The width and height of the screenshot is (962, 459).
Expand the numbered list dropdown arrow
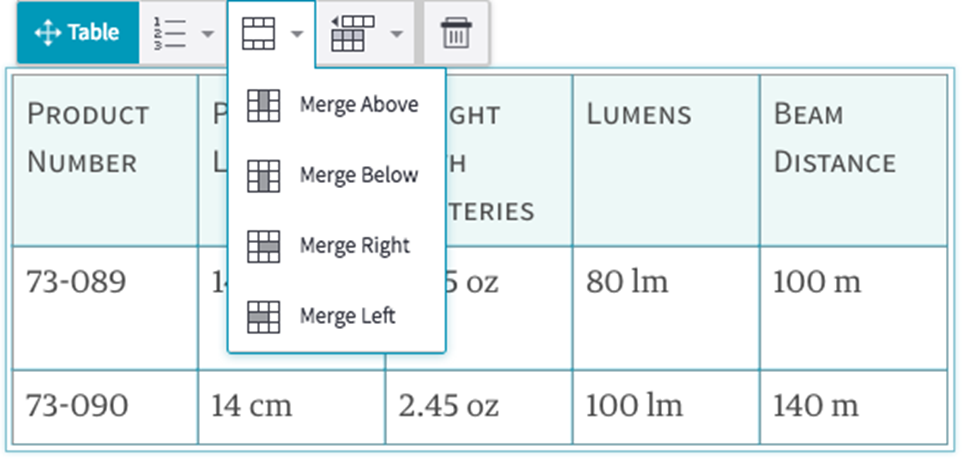tap(207, 33)
